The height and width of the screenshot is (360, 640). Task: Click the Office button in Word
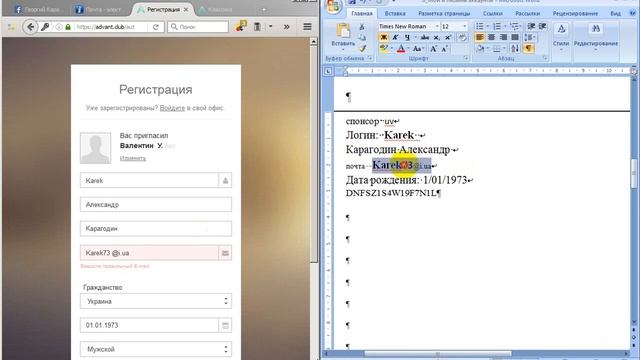(333, 6)
